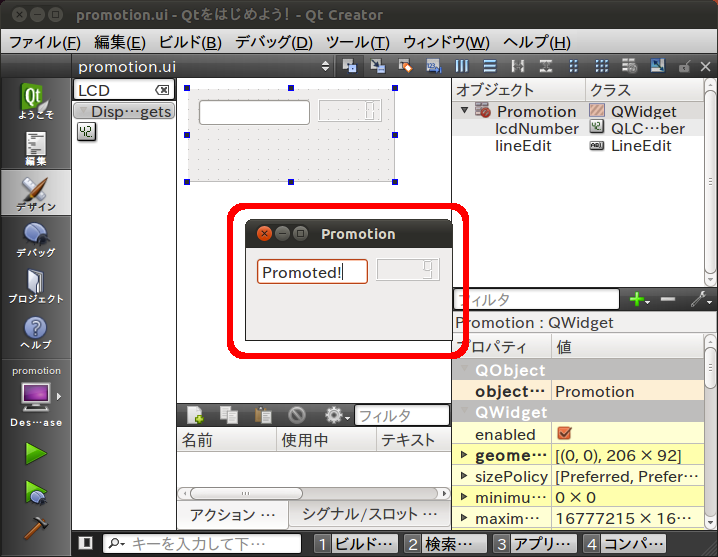Clear the LCD widget filter text
Image resolution: width=718 pixels, height=557 pixels.
tap(161, 90)
